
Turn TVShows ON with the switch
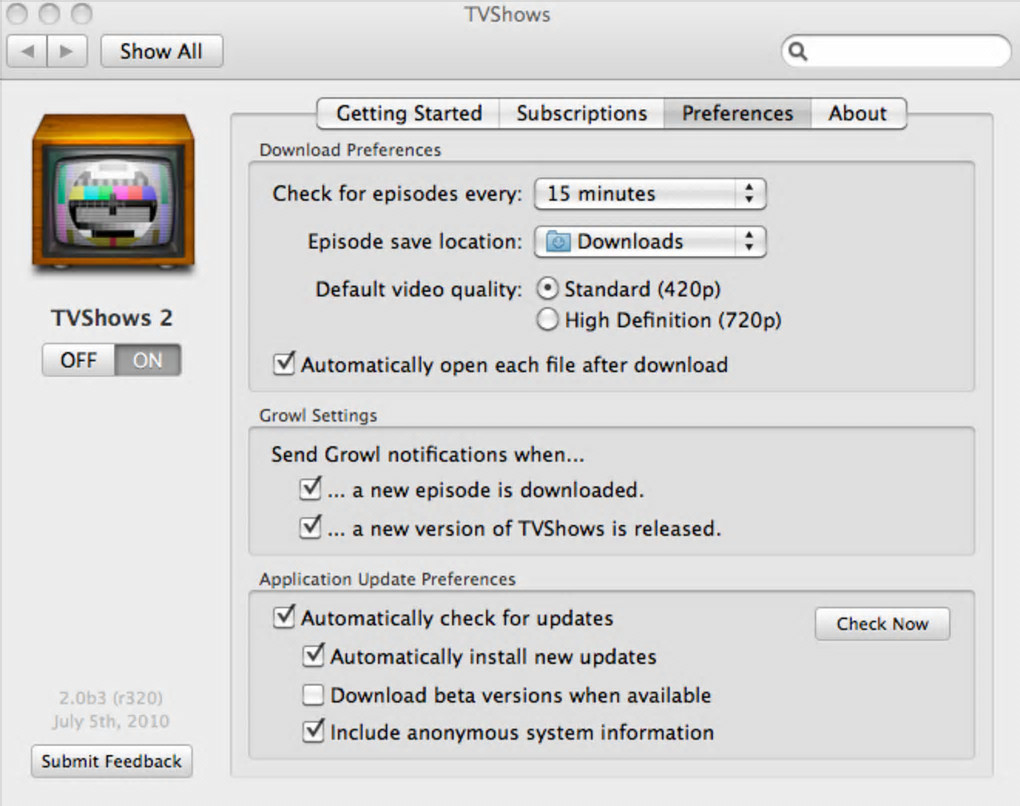pos(148,360)
